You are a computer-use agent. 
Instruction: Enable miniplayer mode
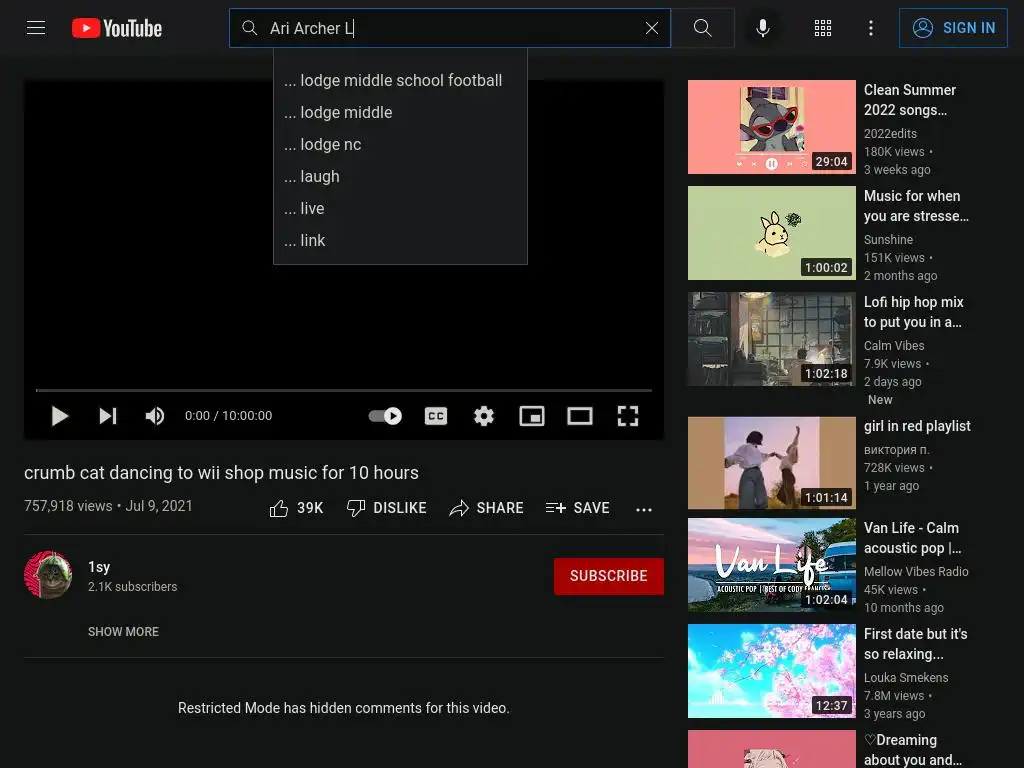click(x=532, y=416)
